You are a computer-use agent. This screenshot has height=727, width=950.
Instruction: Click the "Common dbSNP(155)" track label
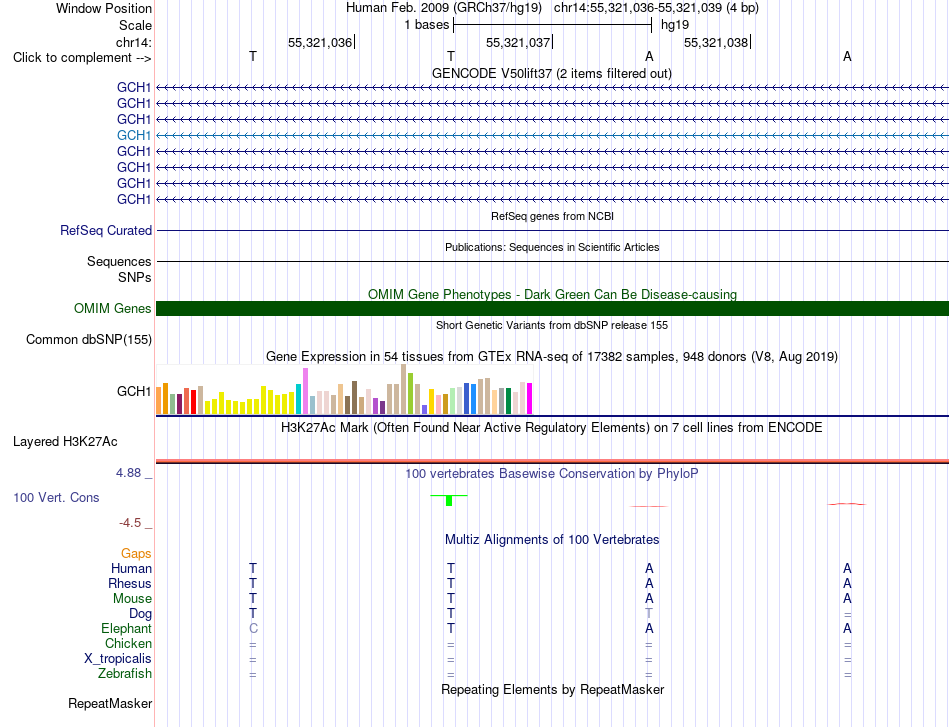tap(88, 339)
